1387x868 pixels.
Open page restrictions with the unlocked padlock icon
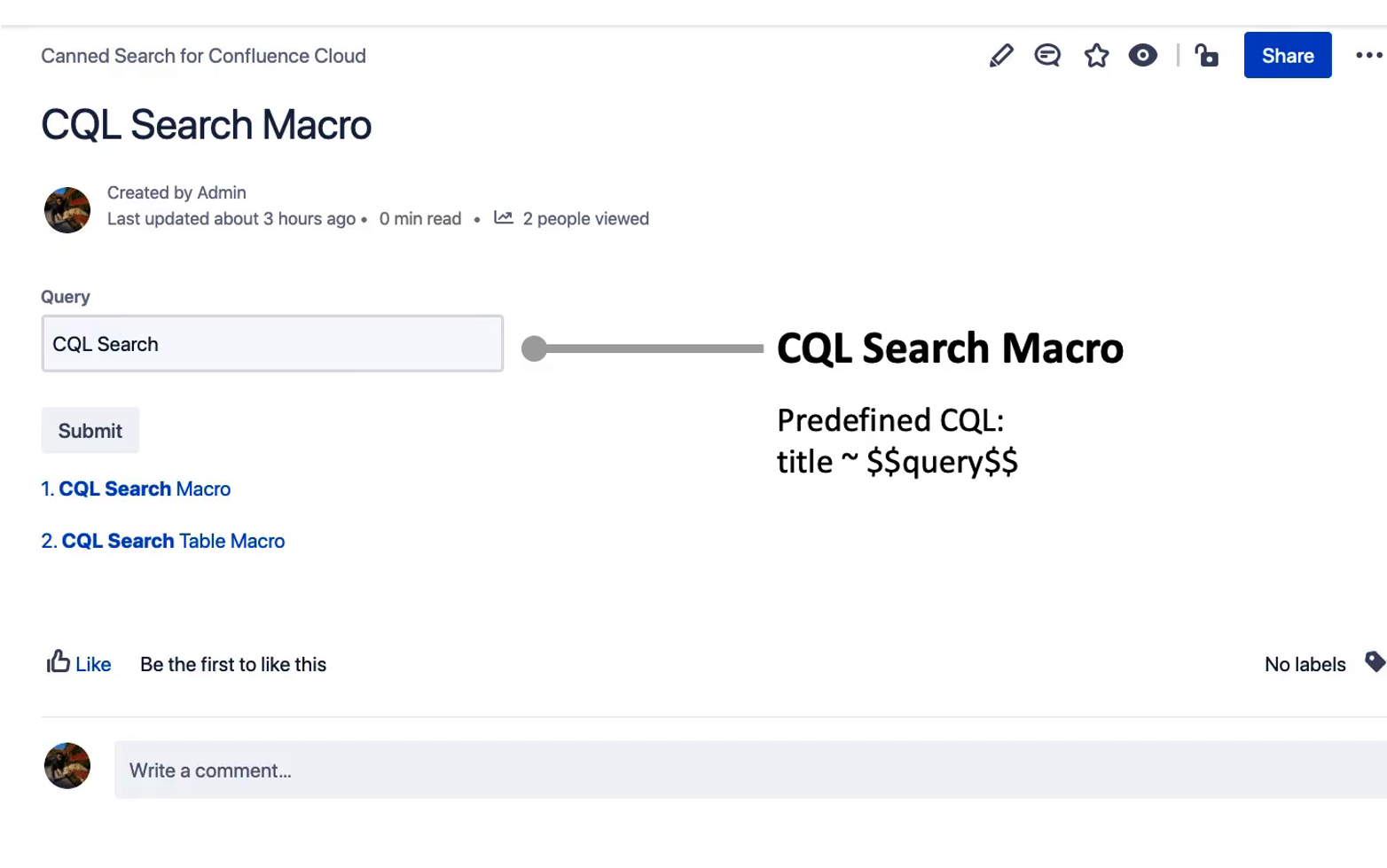pos(1206,55)
